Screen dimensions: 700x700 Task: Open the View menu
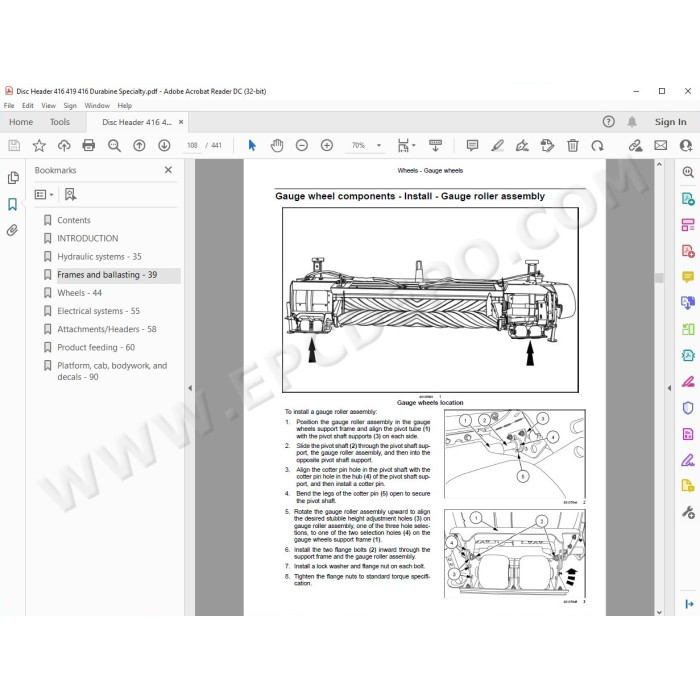pos(49,106)
